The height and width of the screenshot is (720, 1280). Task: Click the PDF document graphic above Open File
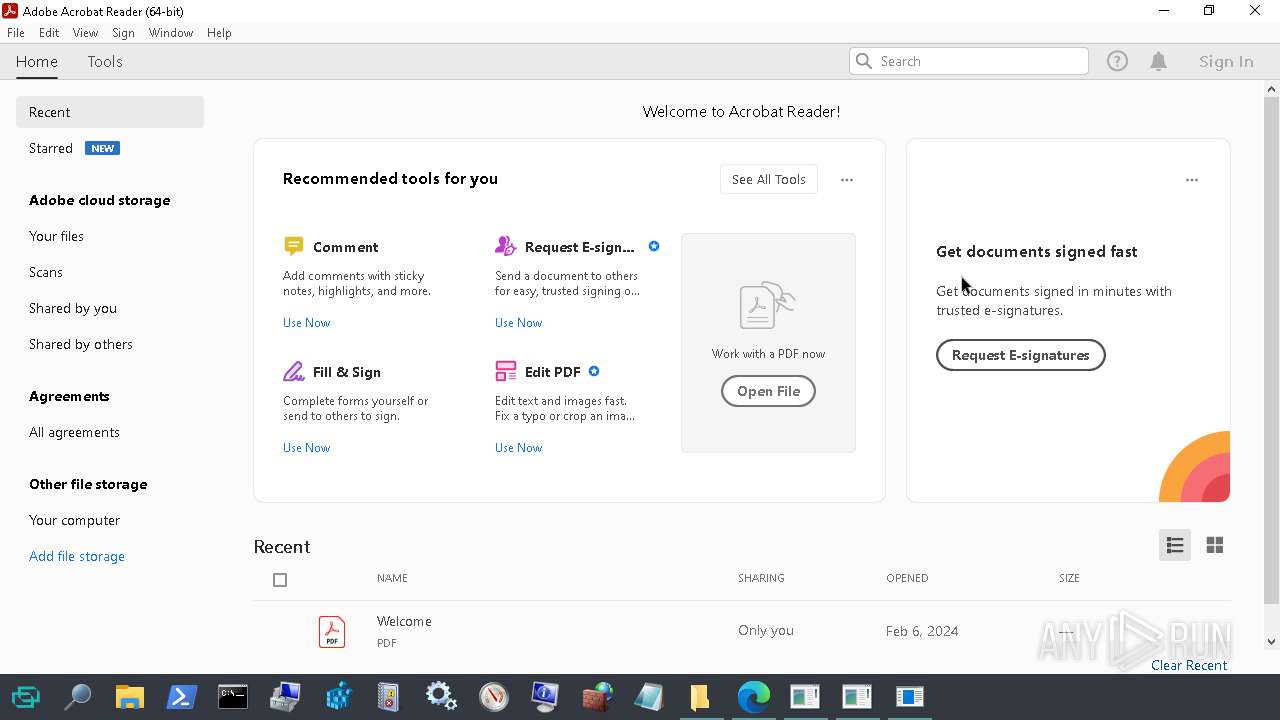point(767,305)
